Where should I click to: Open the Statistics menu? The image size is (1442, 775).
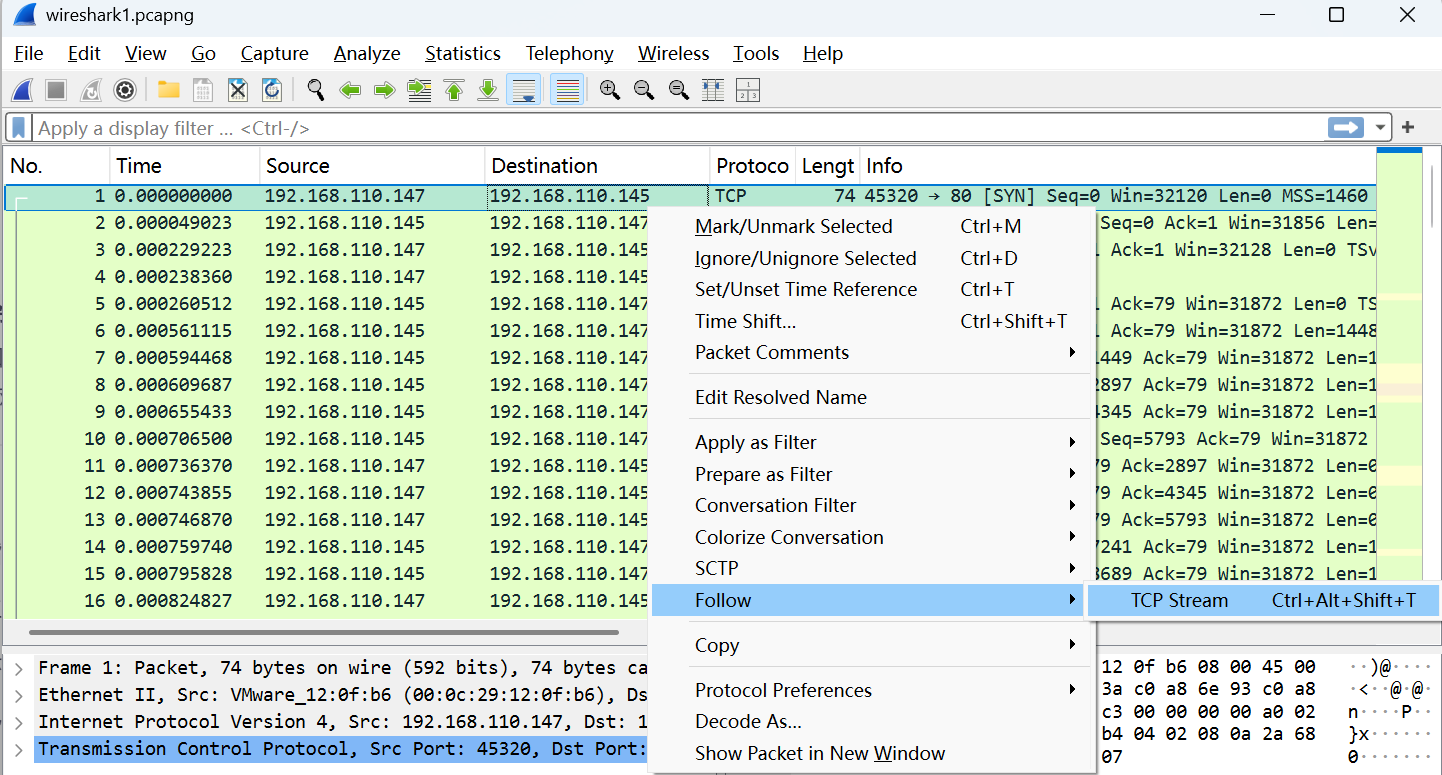click(x=462, y=54)
